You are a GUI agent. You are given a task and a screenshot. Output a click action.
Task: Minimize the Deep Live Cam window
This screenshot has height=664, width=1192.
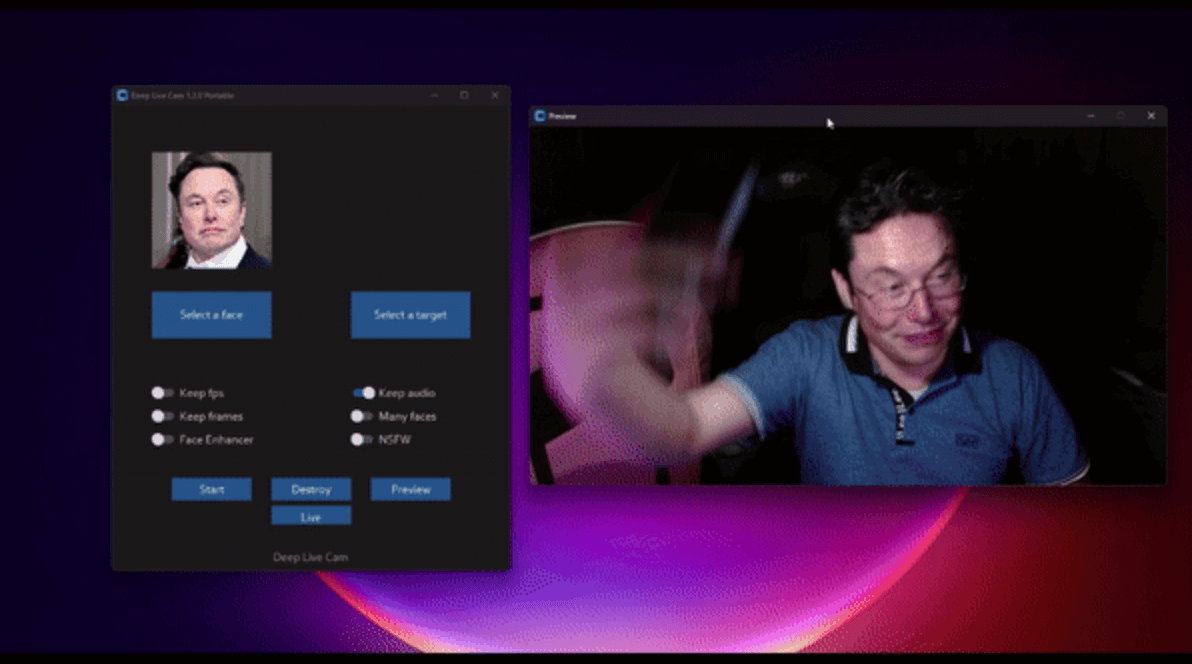point(434,95)
